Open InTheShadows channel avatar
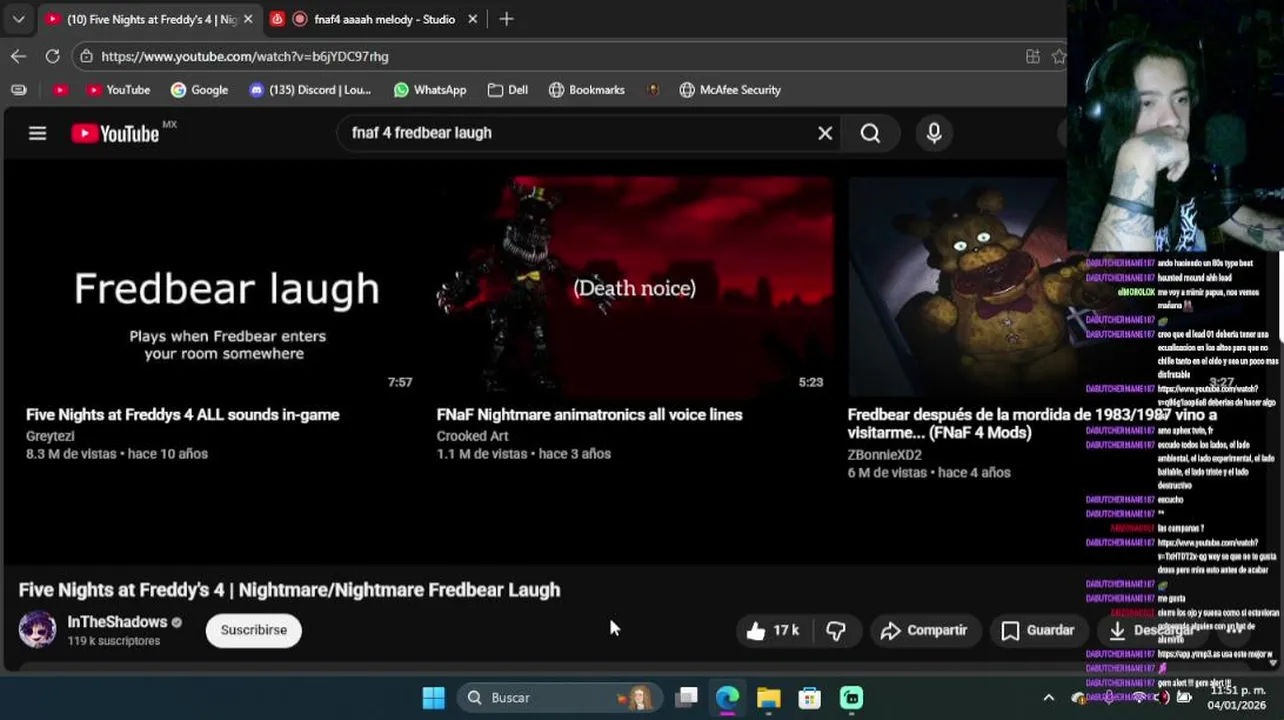 click(38, 630)
